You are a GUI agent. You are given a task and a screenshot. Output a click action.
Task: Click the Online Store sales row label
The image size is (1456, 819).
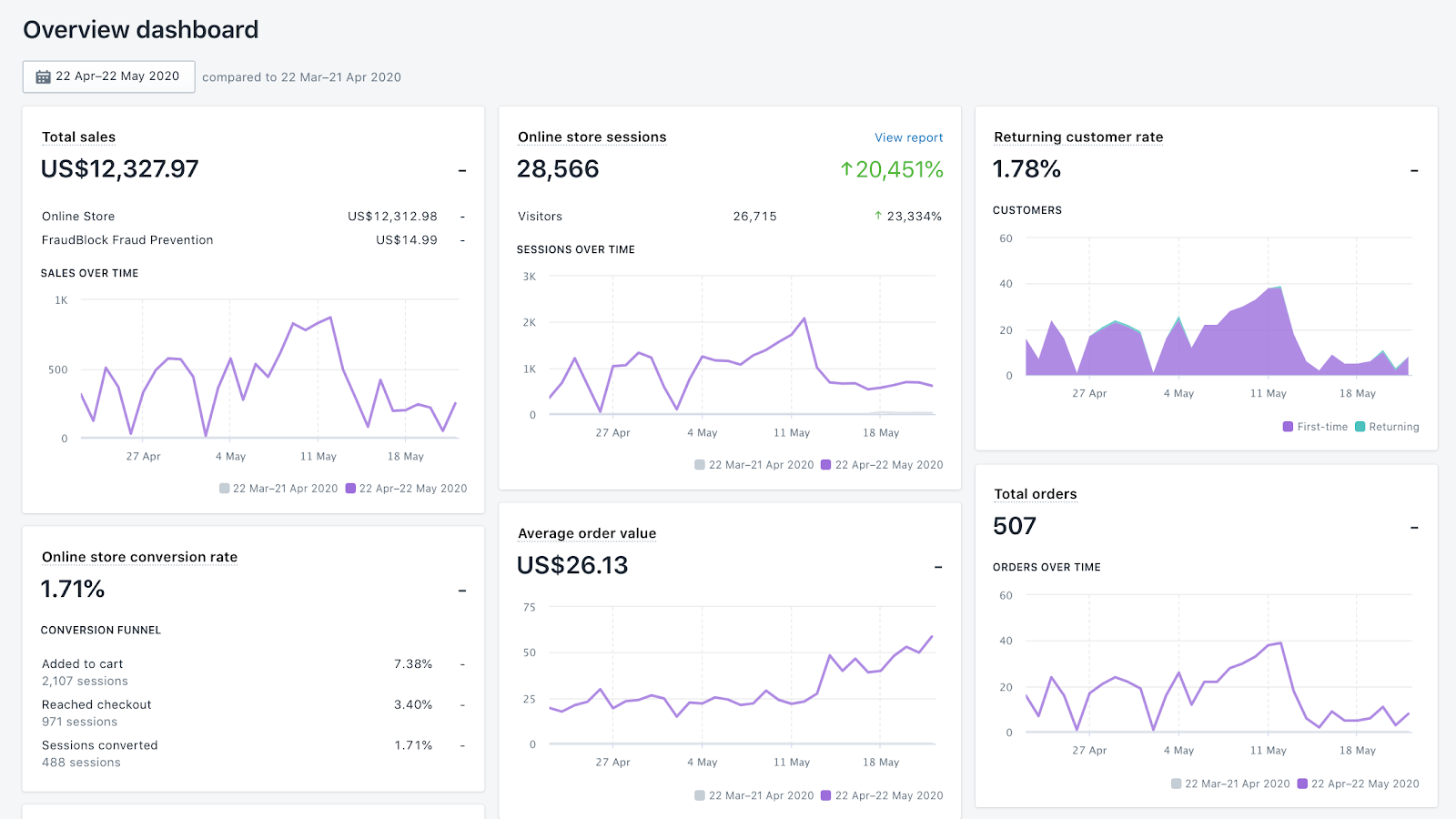(x=78, y=217)
